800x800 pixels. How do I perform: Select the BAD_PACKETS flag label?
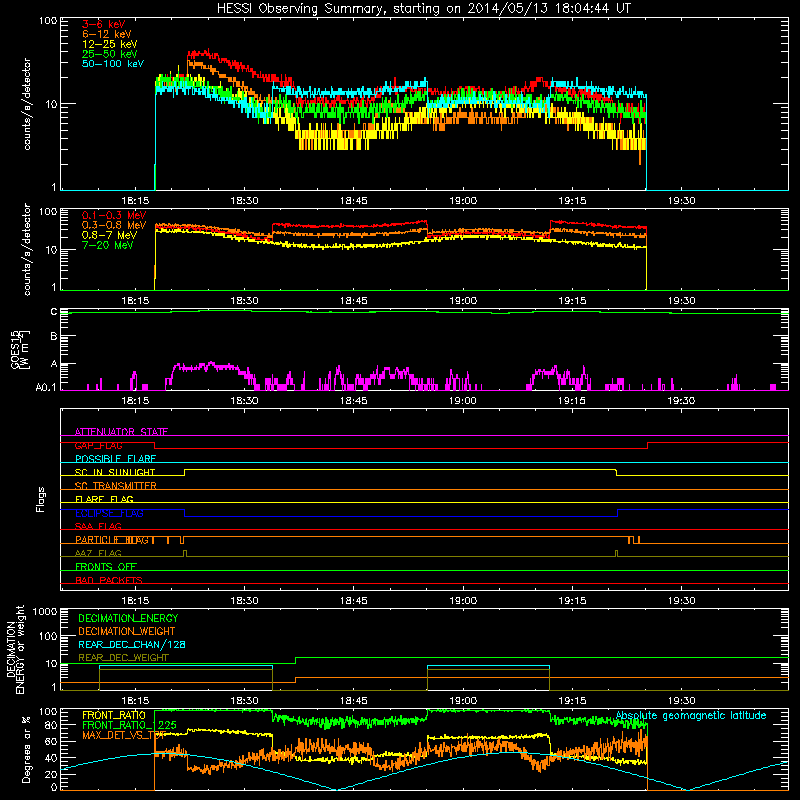tap(109, 580)
